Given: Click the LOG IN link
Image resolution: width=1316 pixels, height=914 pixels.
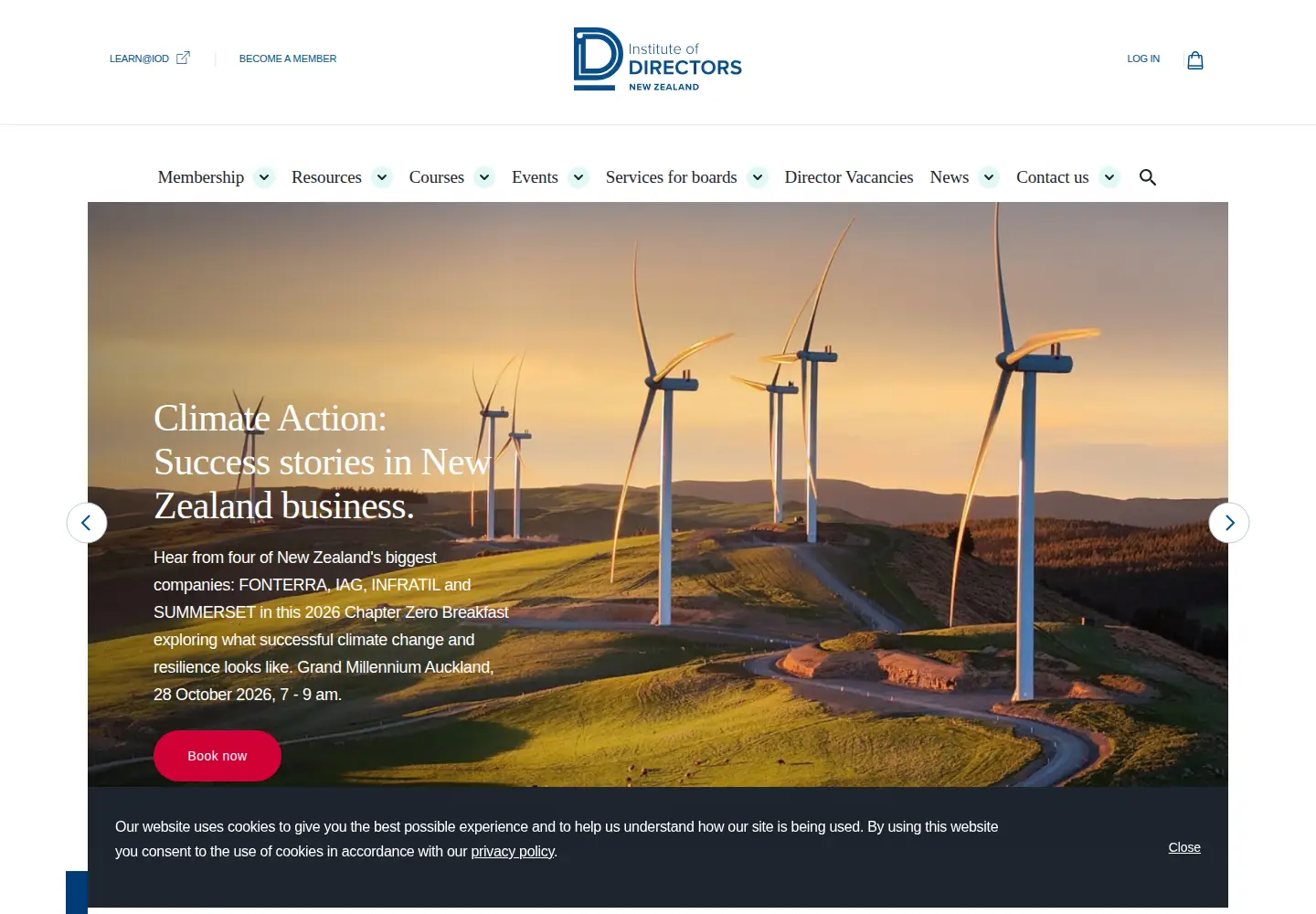Looking at the screenshot, I should pyautogui.click(x=1143, y=58).
